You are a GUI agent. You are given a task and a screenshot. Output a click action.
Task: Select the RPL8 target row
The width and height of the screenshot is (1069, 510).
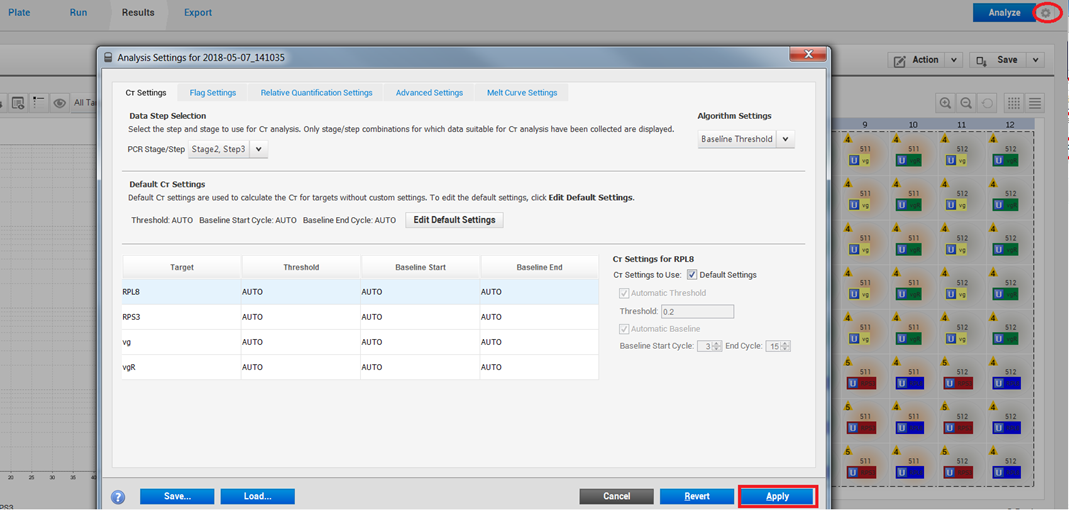(360, 292)
